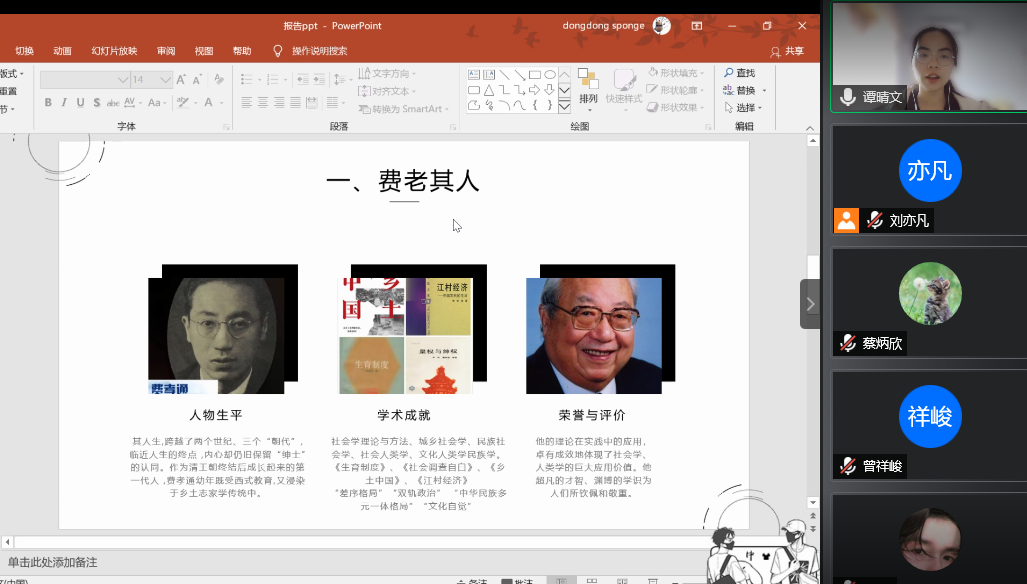Select the horizontal text box shape
The image size is (1027, 584).
(x=474, y=75)
